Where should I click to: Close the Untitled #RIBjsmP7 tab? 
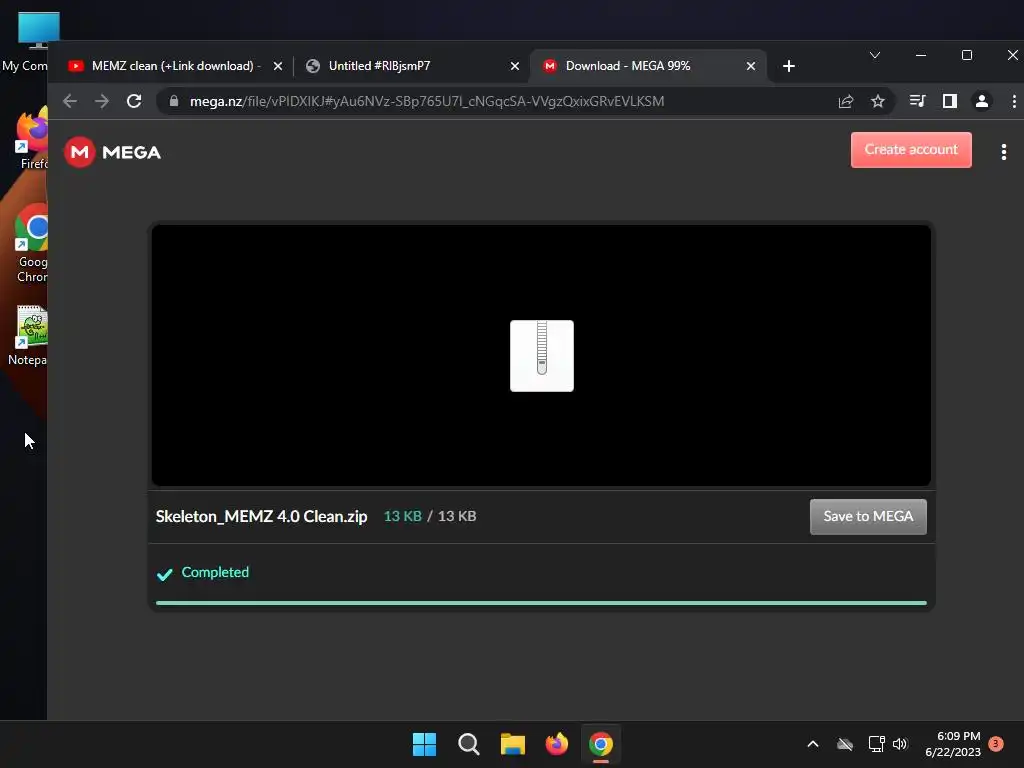515,66
